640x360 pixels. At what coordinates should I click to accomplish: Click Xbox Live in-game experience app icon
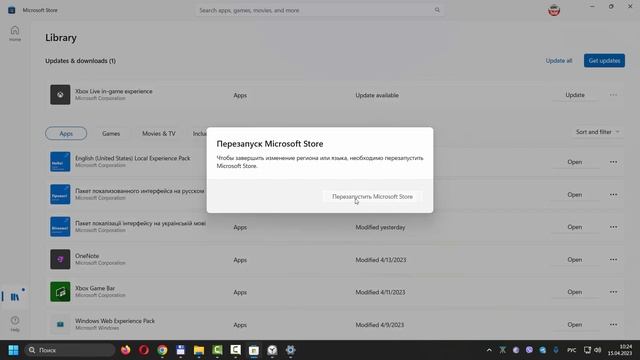click(x=60, y=95)
